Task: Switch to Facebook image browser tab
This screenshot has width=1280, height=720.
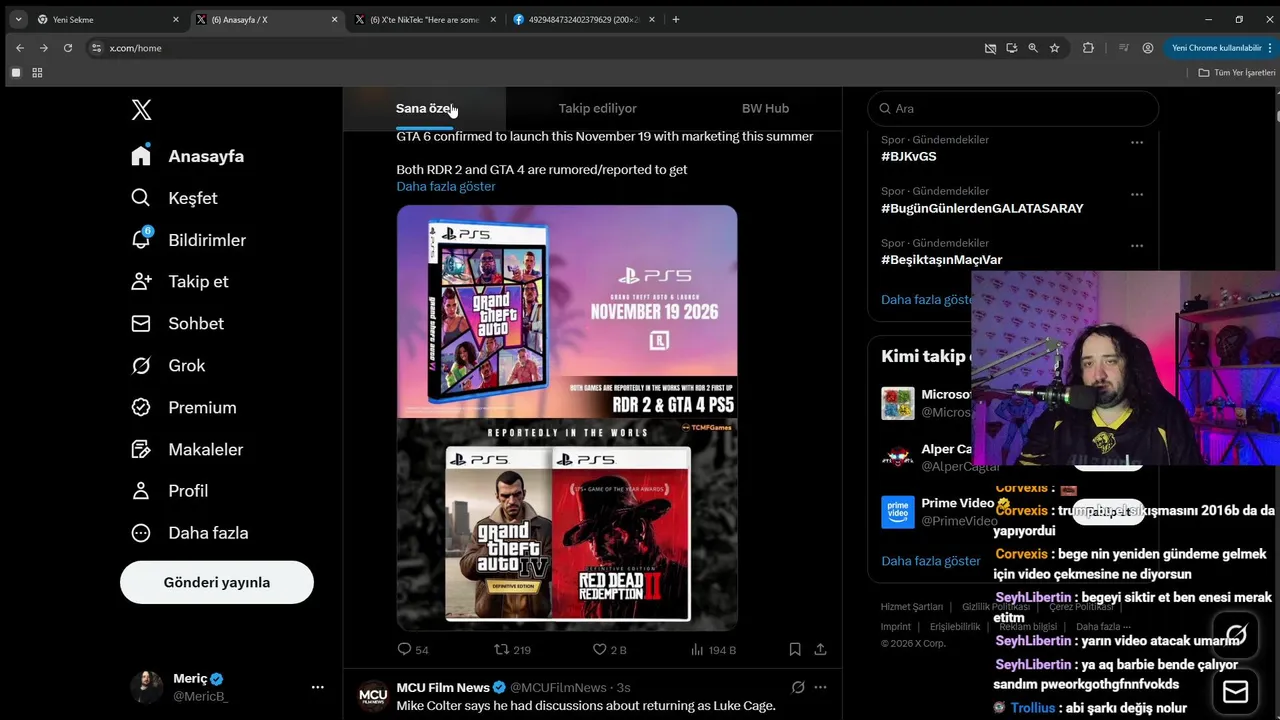Action: 585,19
